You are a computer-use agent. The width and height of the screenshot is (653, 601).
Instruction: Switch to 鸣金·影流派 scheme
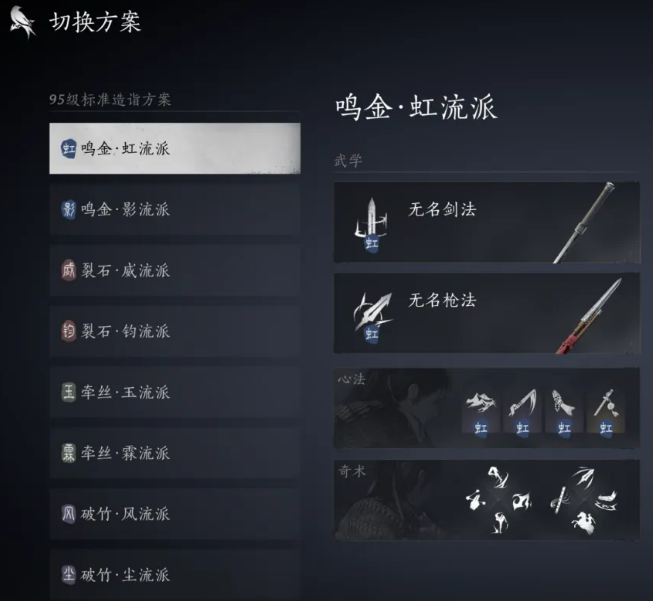pyautogui.click(x=174, y=209)
